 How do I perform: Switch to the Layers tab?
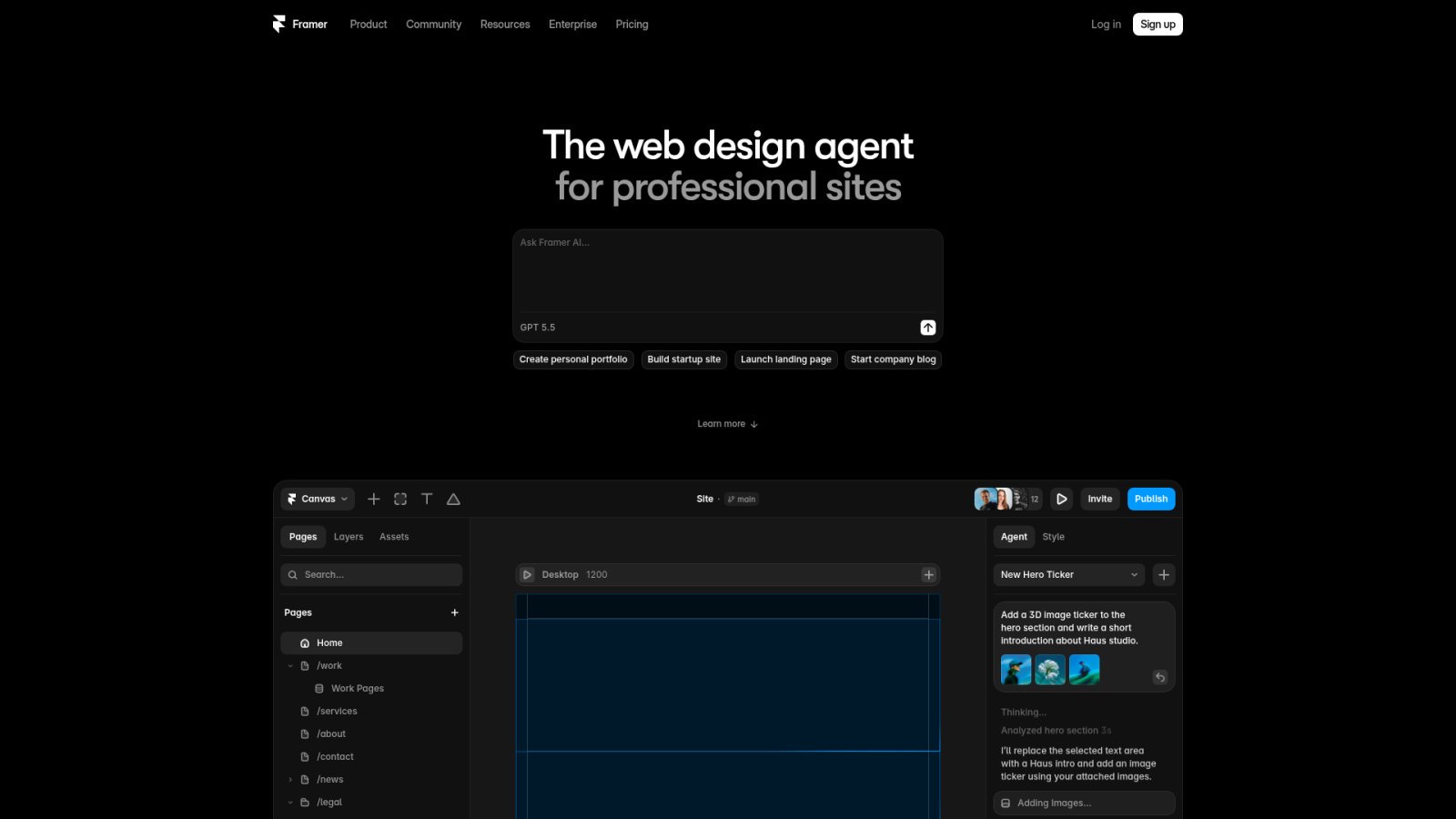(x=349, y=537)
